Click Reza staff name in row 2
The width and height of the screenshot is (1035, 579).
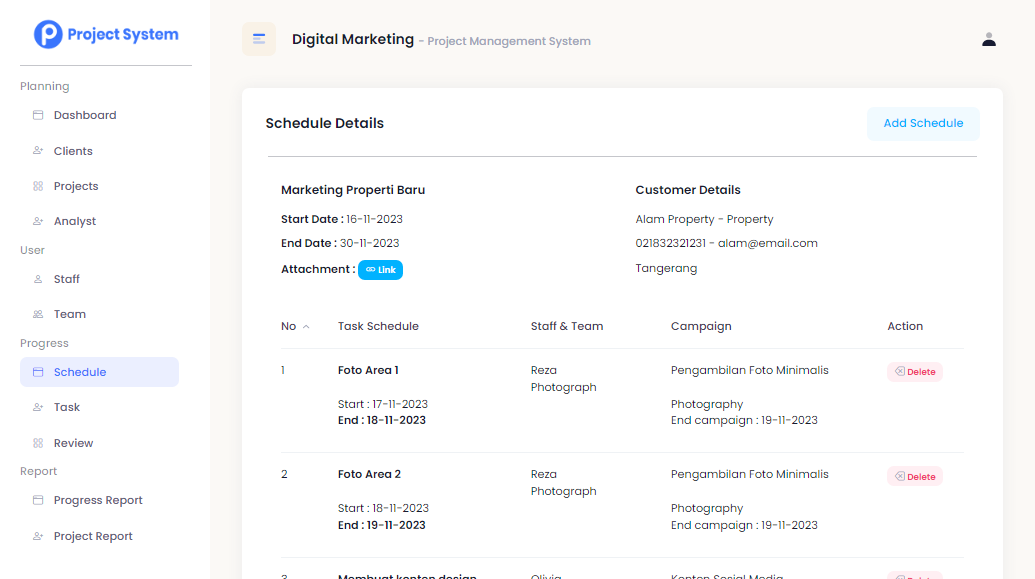click(544, 474)
